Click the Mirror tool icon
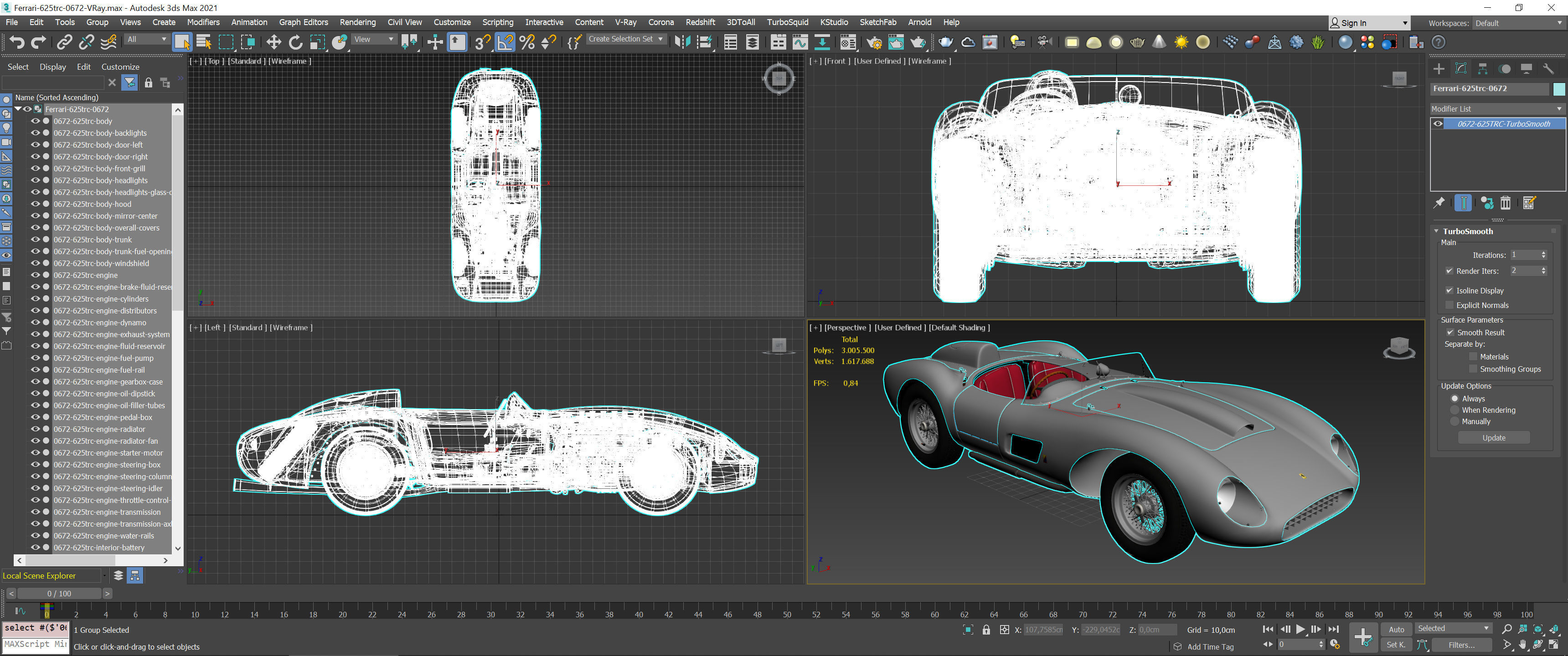Screen dimensions: 1568x656 [682, 42]
